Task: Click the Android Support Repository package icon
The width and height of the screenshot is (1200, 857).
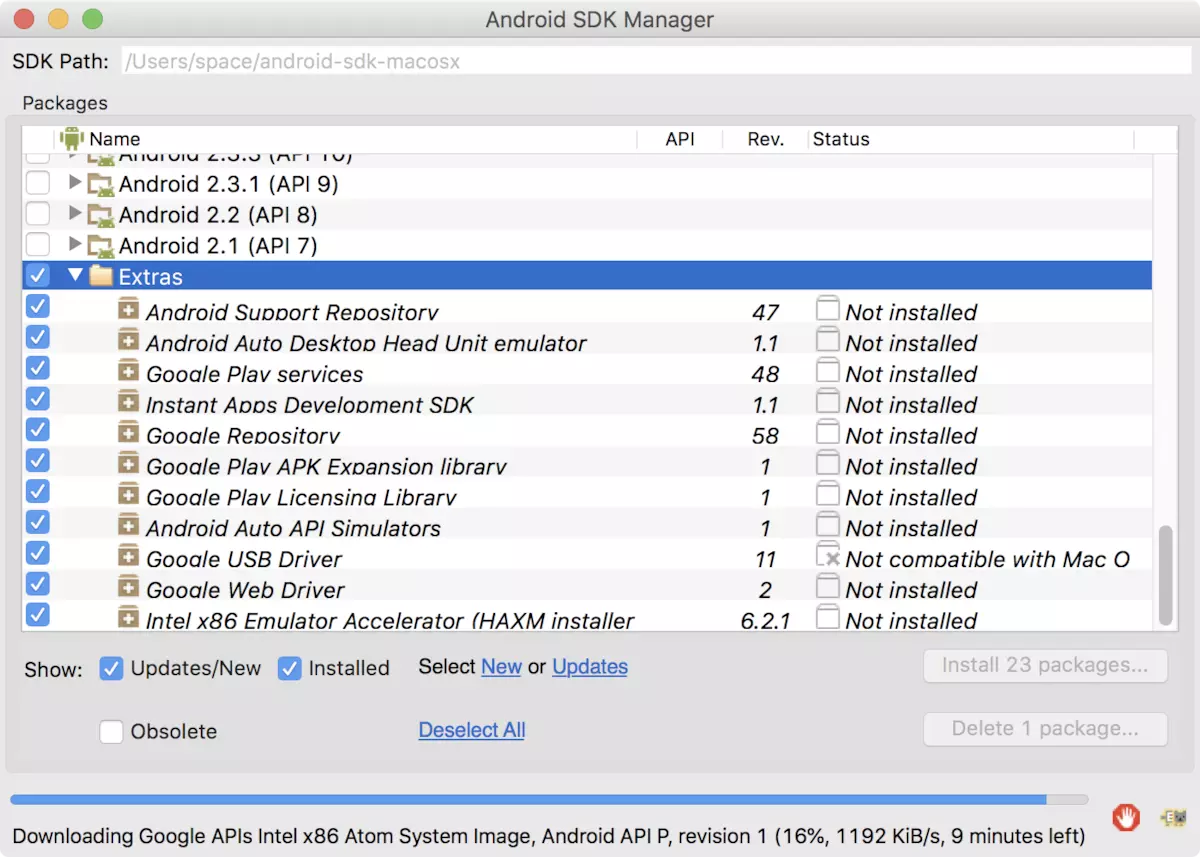Action: (x=128, y=309)
